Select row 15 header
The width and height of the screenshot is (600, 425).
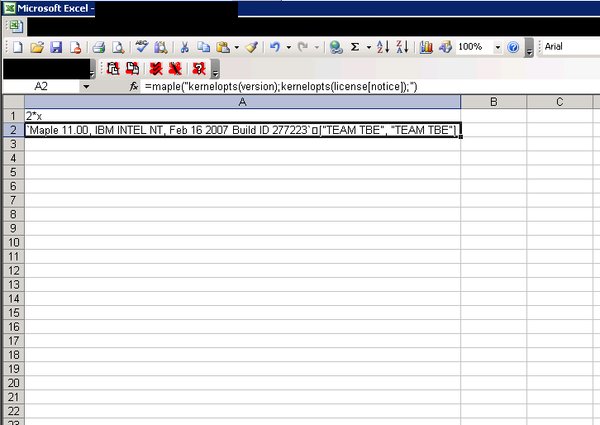pyautogui.click(x=13, y=313)
